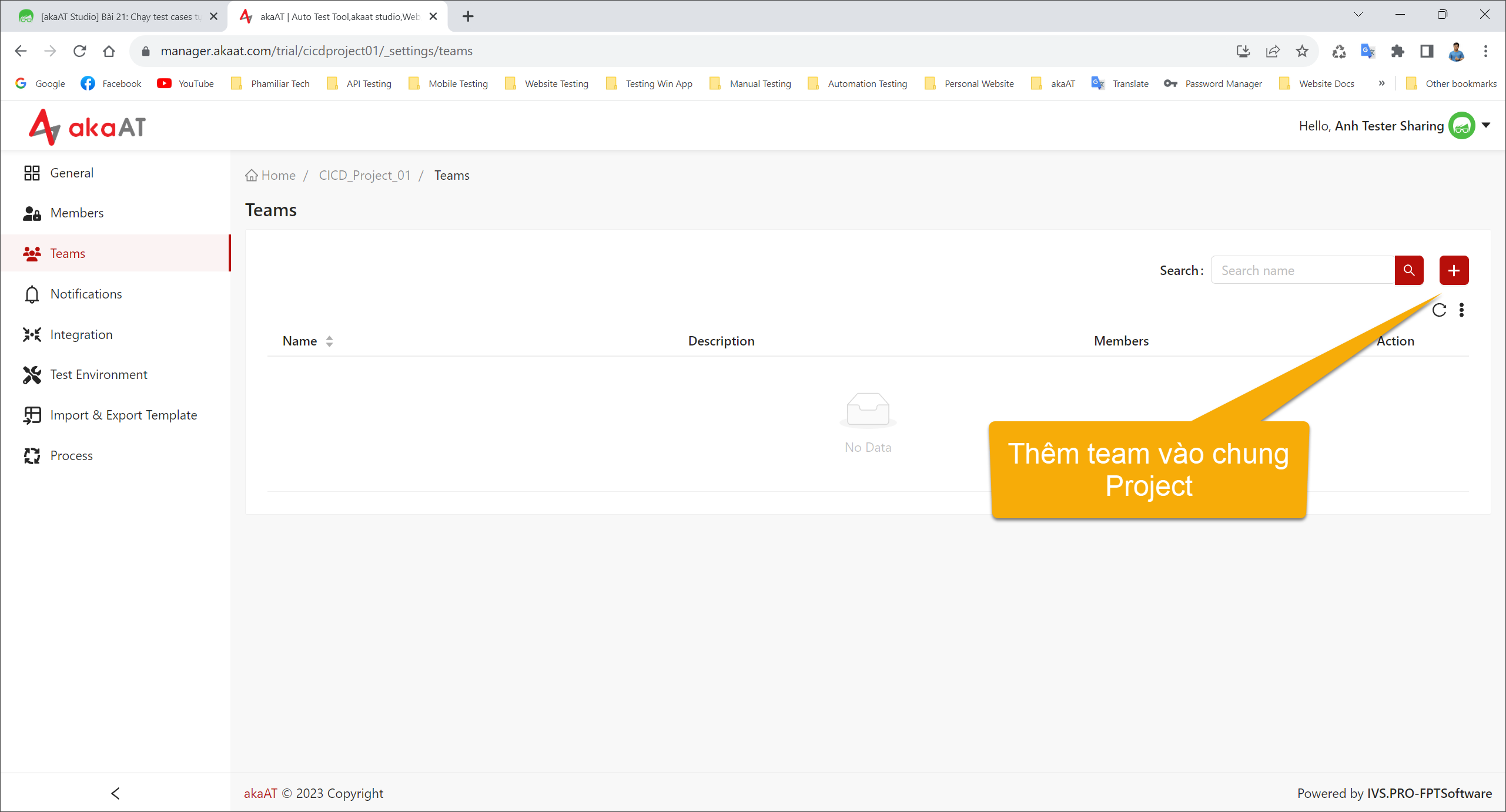Click the install app icon in address bar
Image resolution: width=1506 pixels, height=812 pixels.
1243,51
